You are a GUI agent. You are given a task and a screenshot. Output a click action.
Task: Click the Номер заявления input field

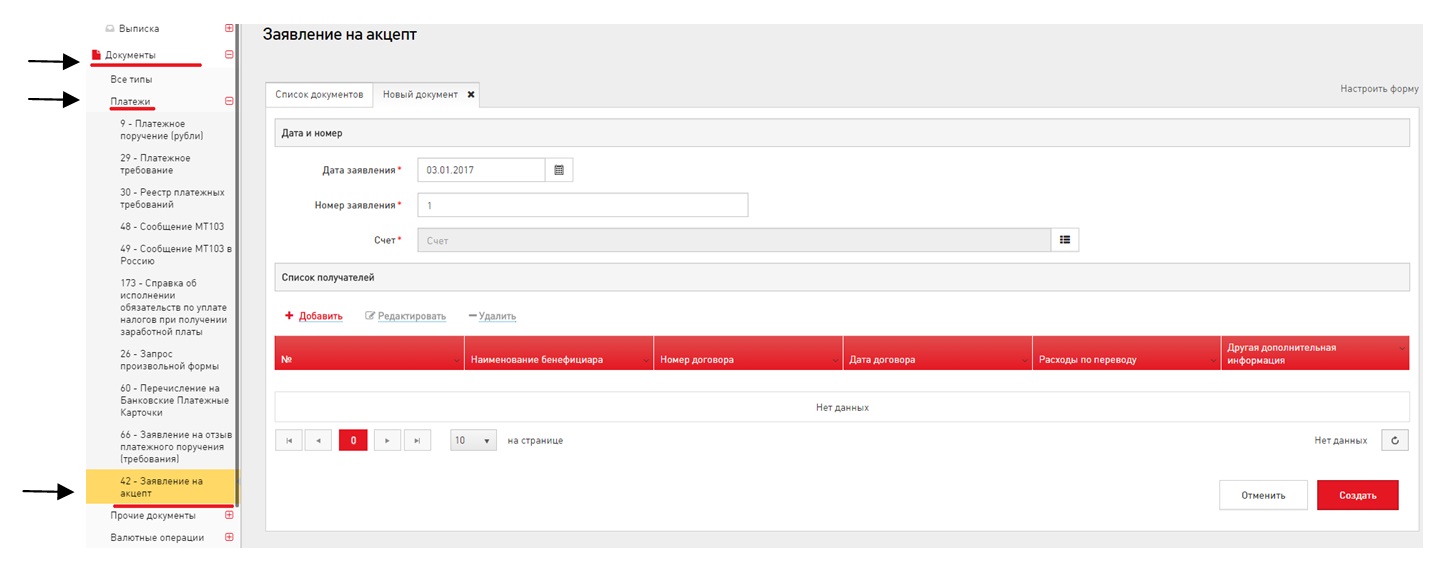point(582,205)
